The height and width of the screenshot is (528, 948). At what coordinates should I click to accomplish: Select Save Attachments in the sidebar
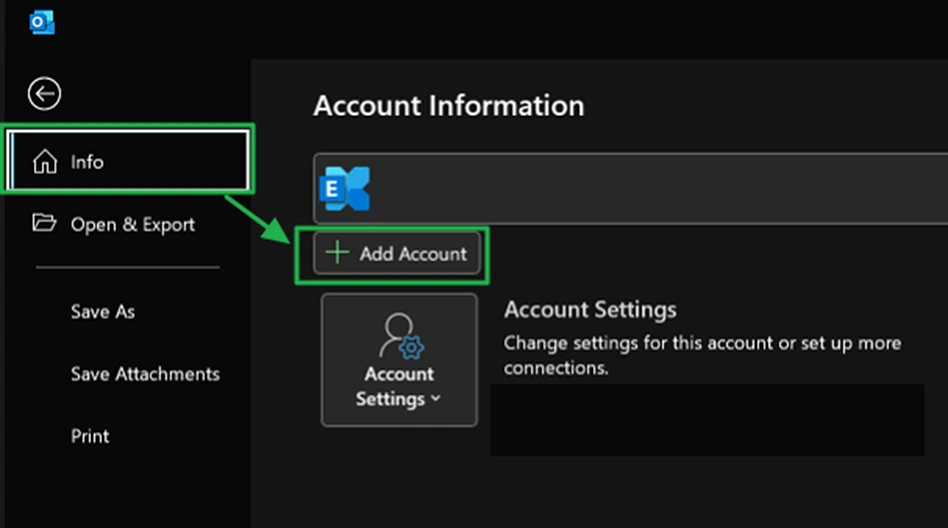[145, 374]
